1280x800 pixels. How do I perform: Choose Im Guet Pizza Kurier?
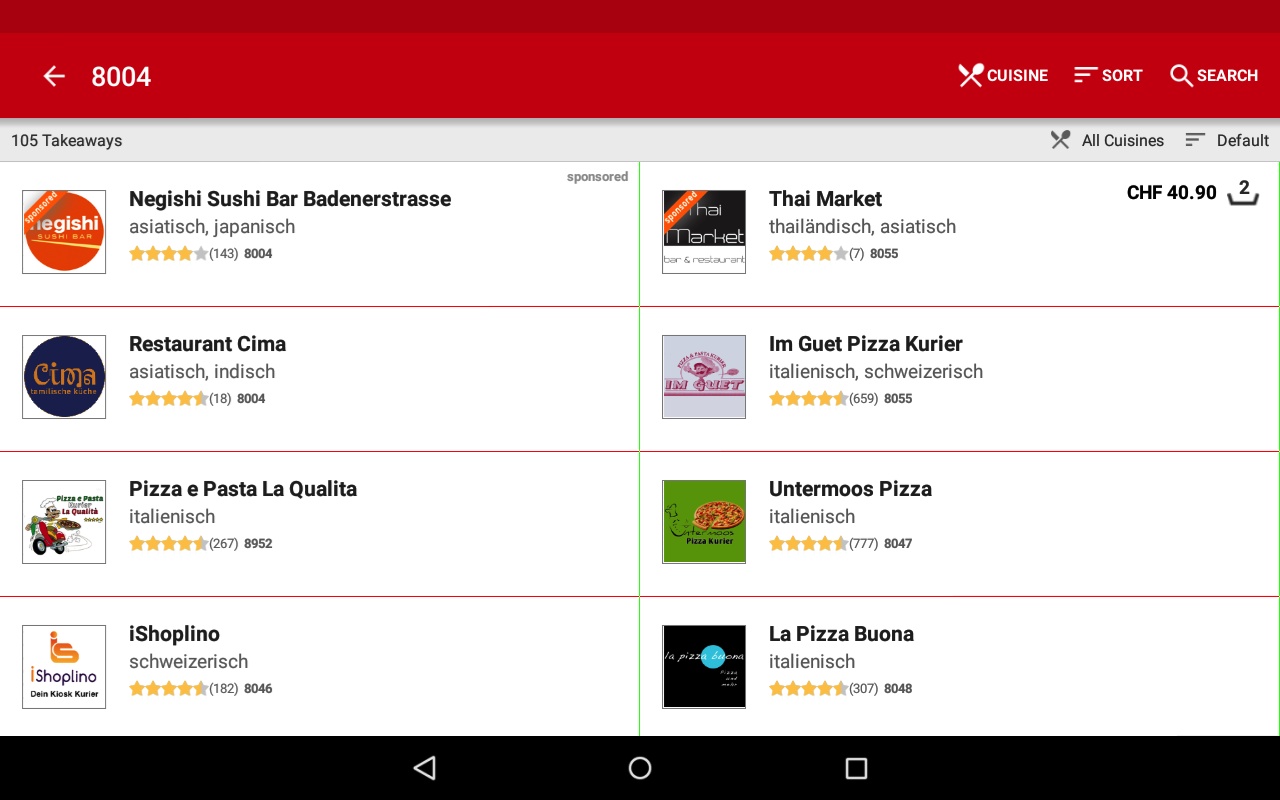865,344
